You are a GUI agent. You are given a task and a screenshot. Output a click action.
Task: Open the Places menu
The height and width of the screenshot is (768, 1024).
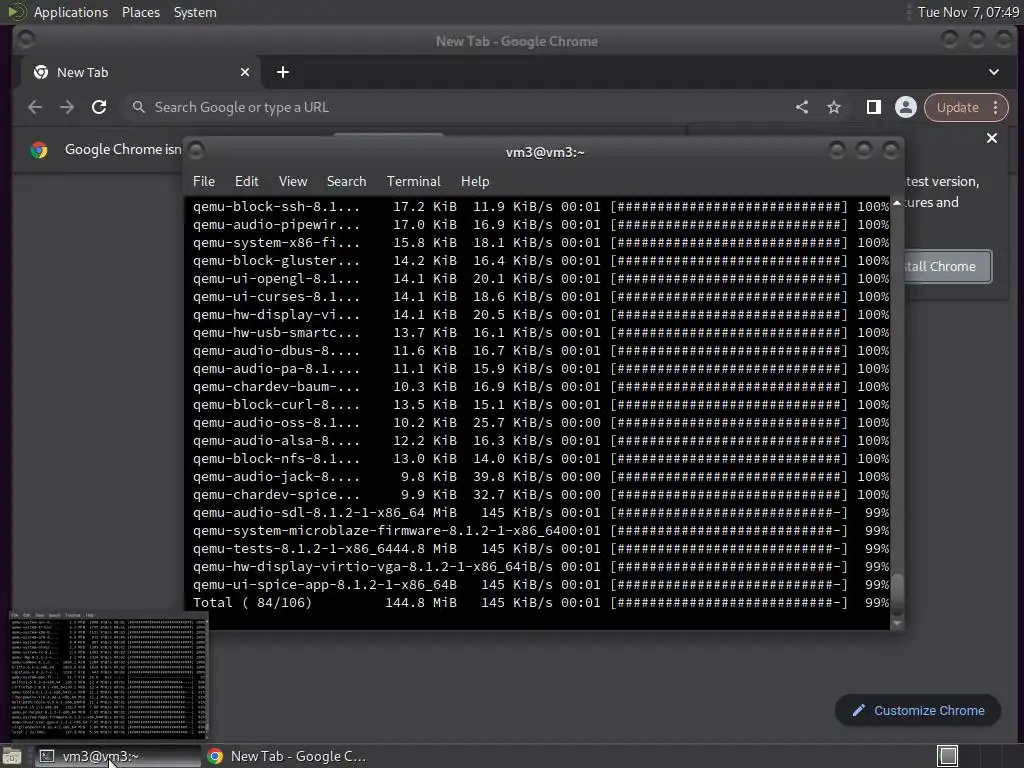pos(141,12)
